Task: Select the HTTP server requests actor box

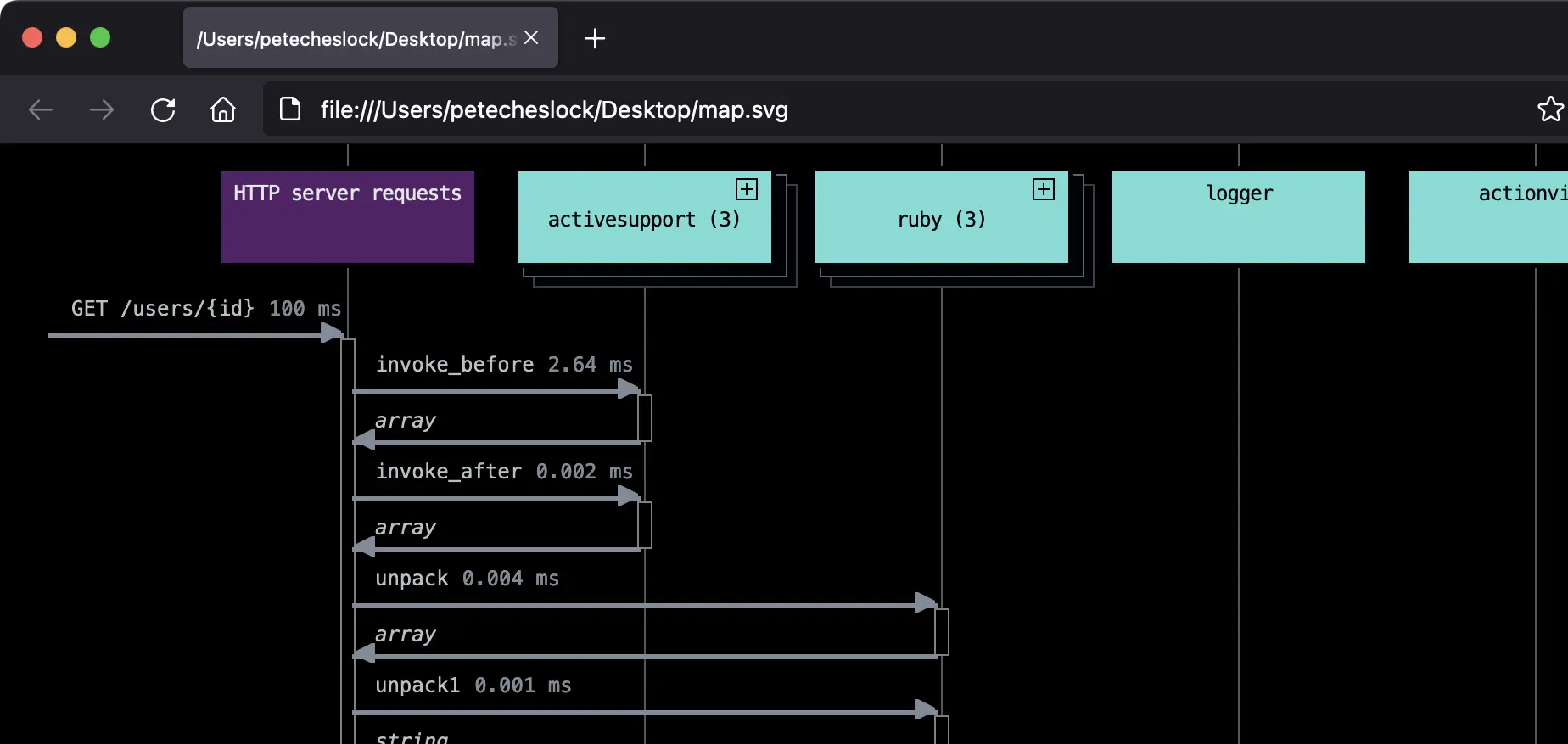Action: pos(348,217)
